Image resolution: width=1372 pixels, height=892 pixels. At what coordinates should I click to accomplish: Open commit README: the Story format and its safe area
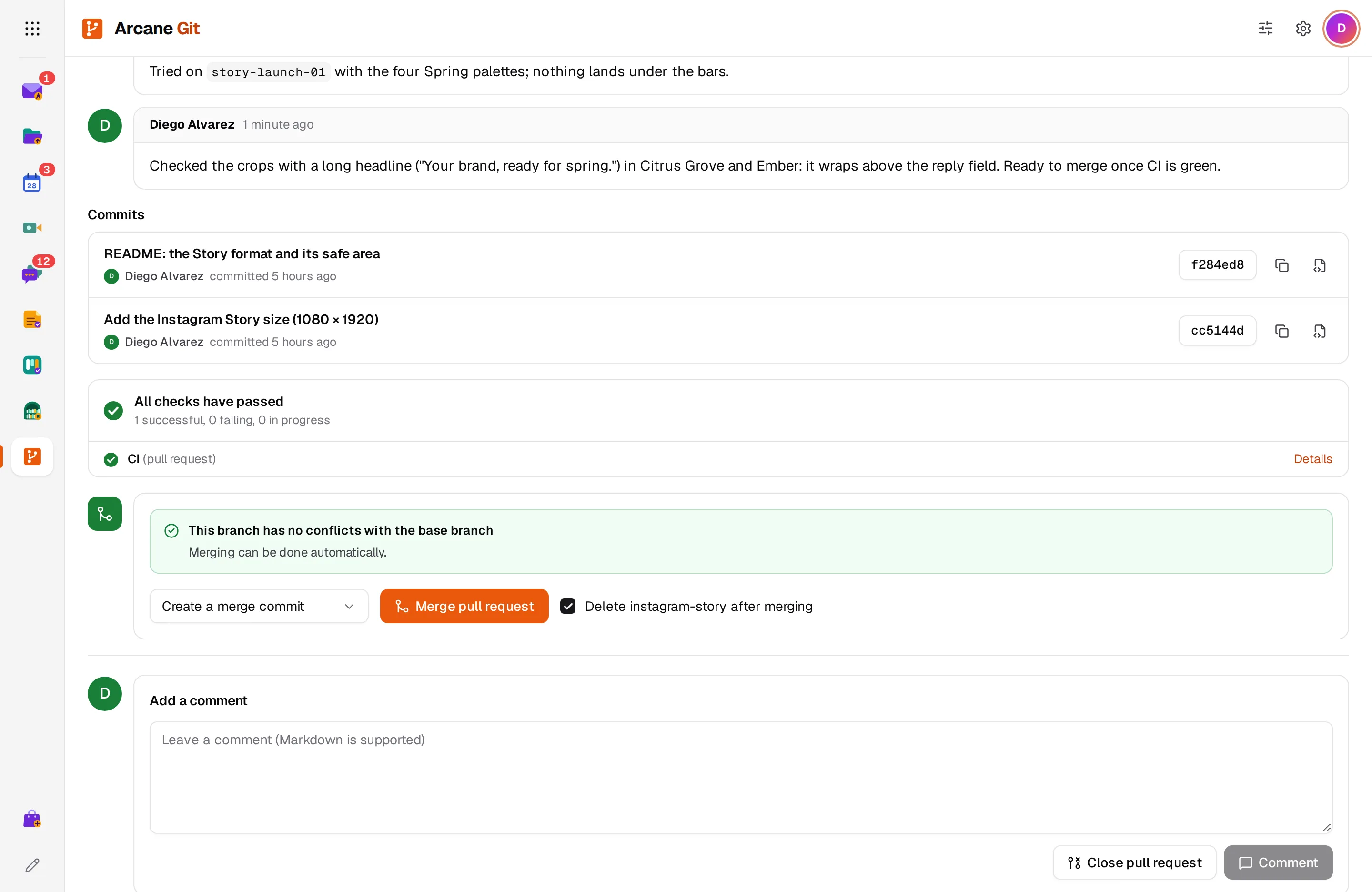click(242, 253)
